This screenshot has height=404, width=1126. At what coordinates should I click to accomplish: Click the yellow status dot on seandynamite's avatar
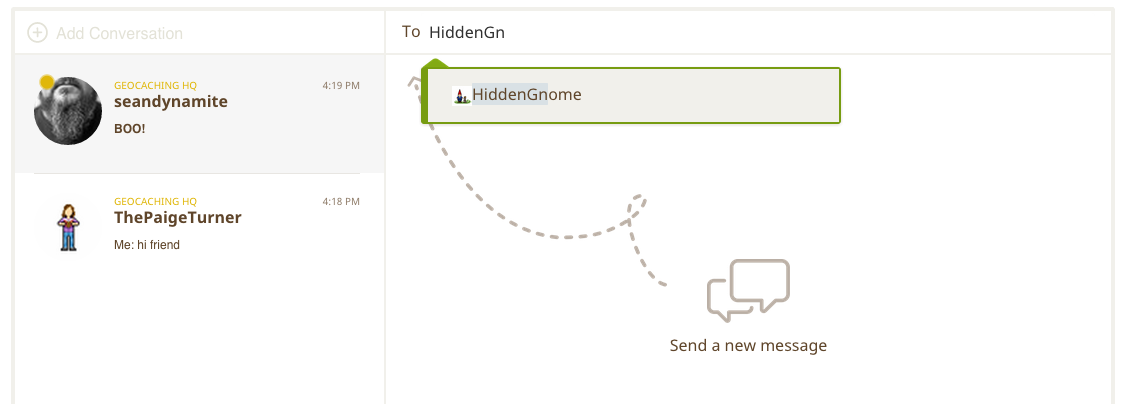tap(47, 82)
